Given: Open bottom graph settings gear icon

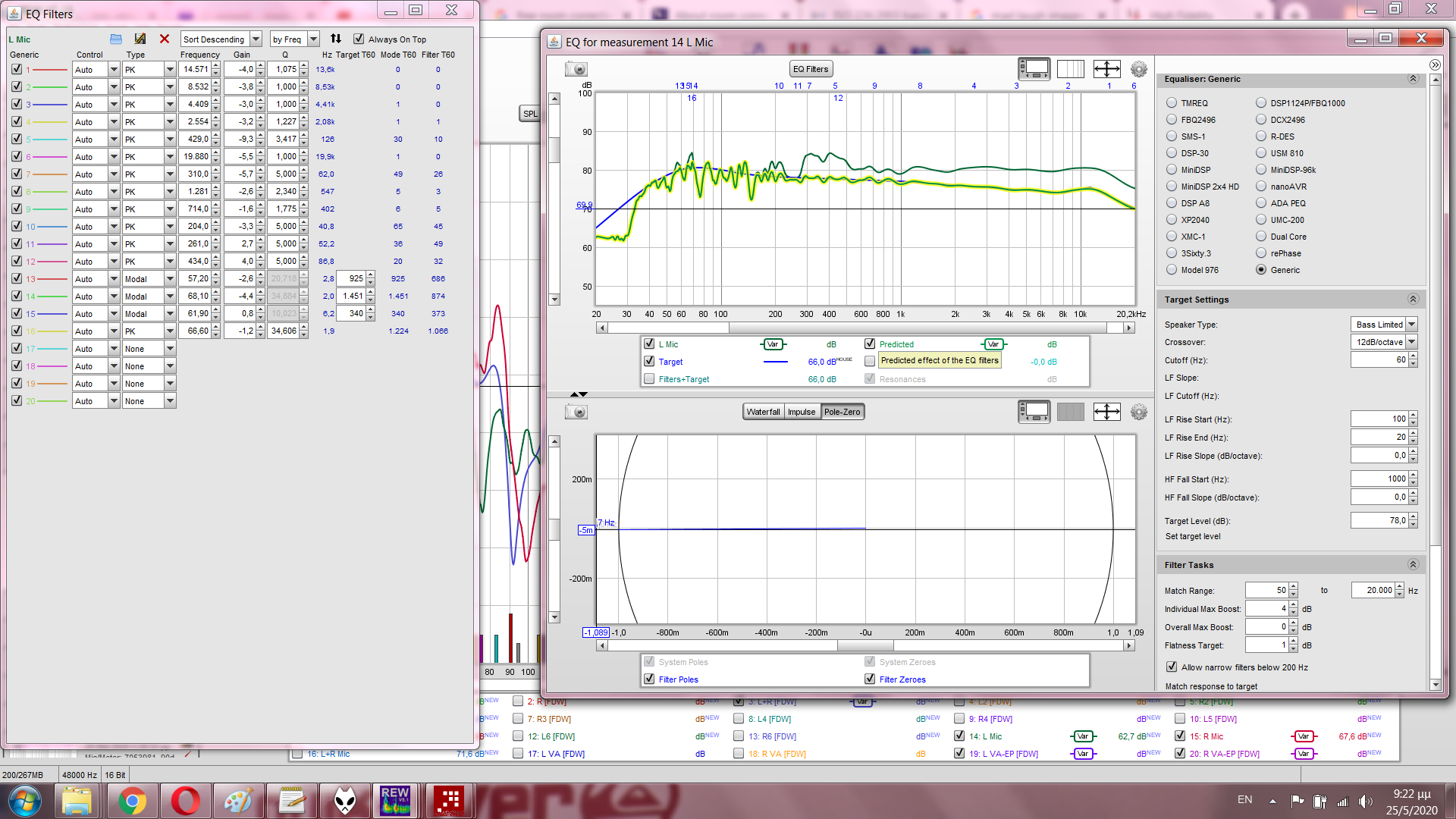Looking at the screenshot, I should coord(1138,412).
